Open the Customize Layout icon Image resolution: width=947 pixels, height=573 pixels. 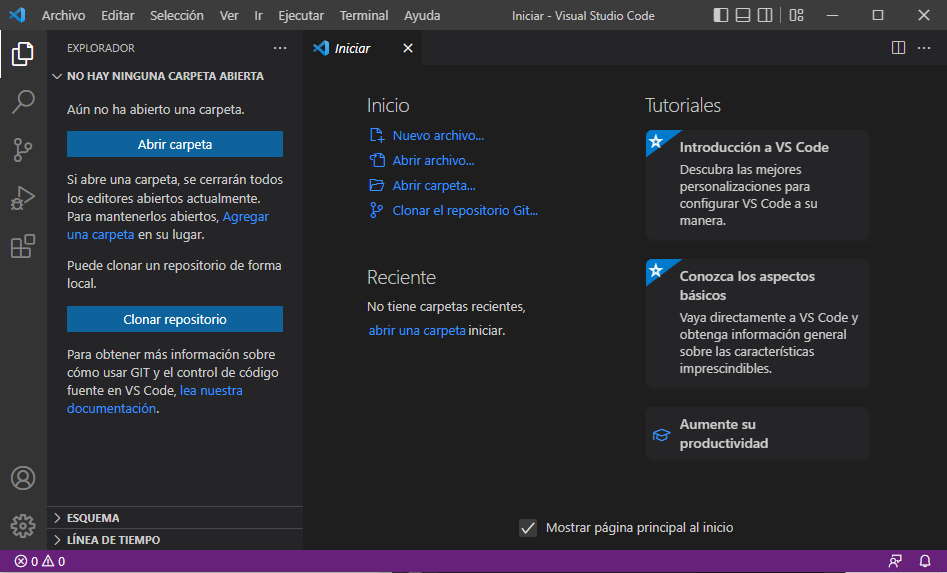coord(797,15)
